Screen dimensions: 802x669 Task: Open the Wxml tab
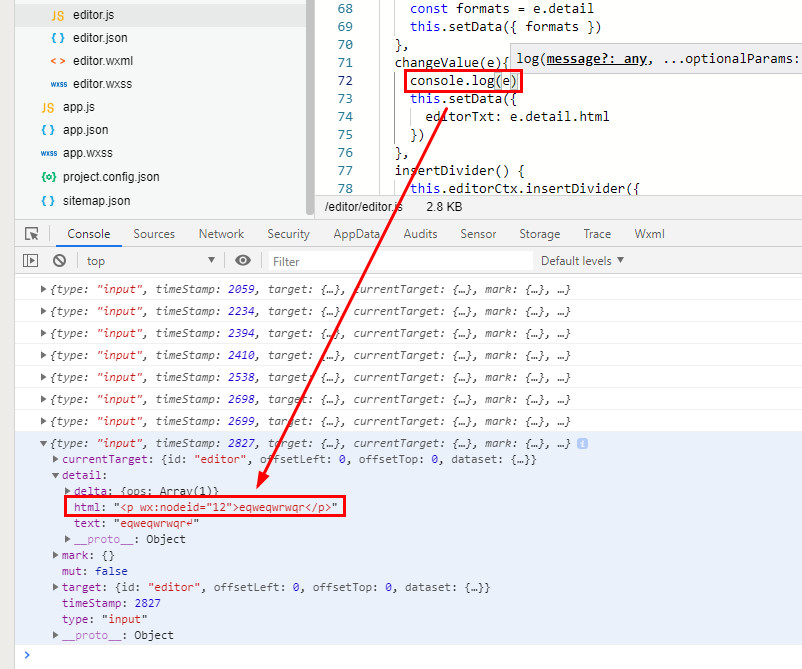(650, 234)
